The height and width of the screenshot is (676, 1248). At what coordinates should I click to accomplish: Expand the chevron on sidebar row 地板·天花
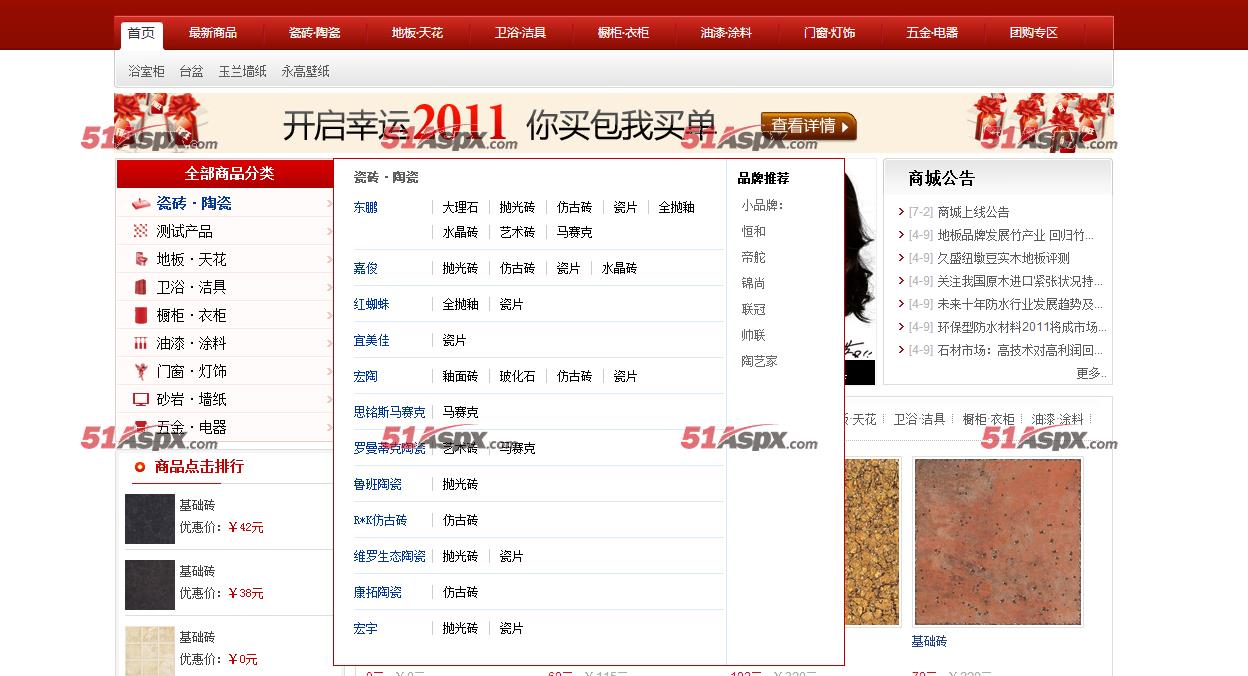click(329, 259)
